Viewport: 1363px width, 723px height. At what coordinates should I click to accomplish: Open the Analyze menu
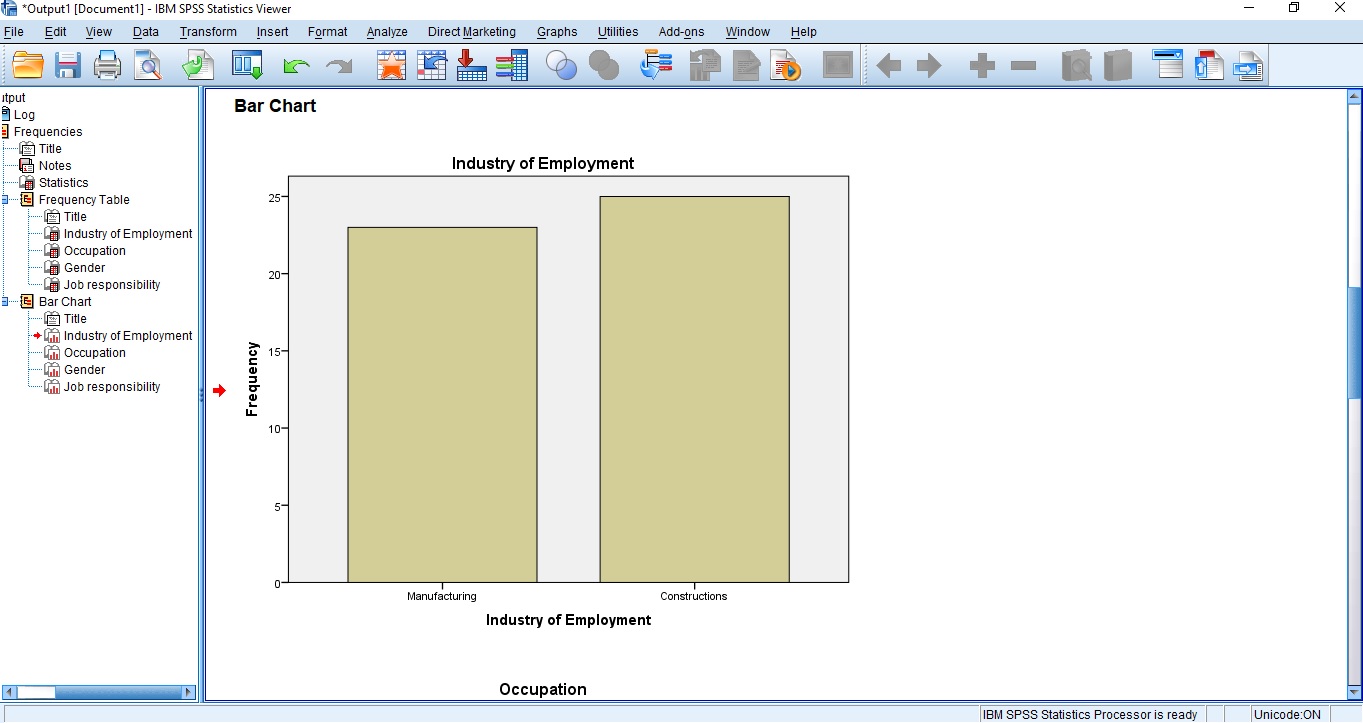(386, 31)
